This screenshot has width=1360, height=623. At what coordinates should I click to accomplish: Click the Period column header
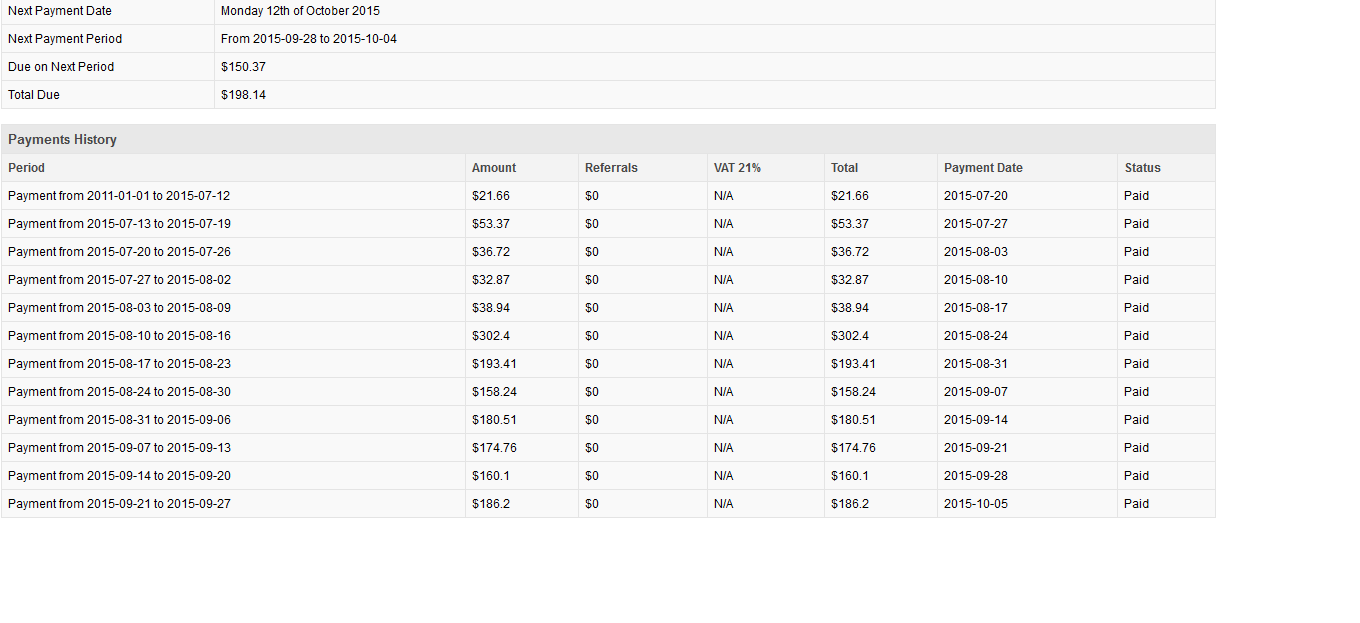click(27, 168)
